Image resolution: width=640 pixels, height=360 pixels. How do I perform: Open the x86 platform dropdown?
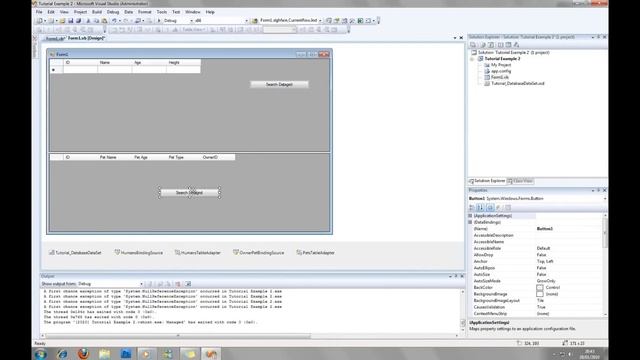[x=246, y=20]
